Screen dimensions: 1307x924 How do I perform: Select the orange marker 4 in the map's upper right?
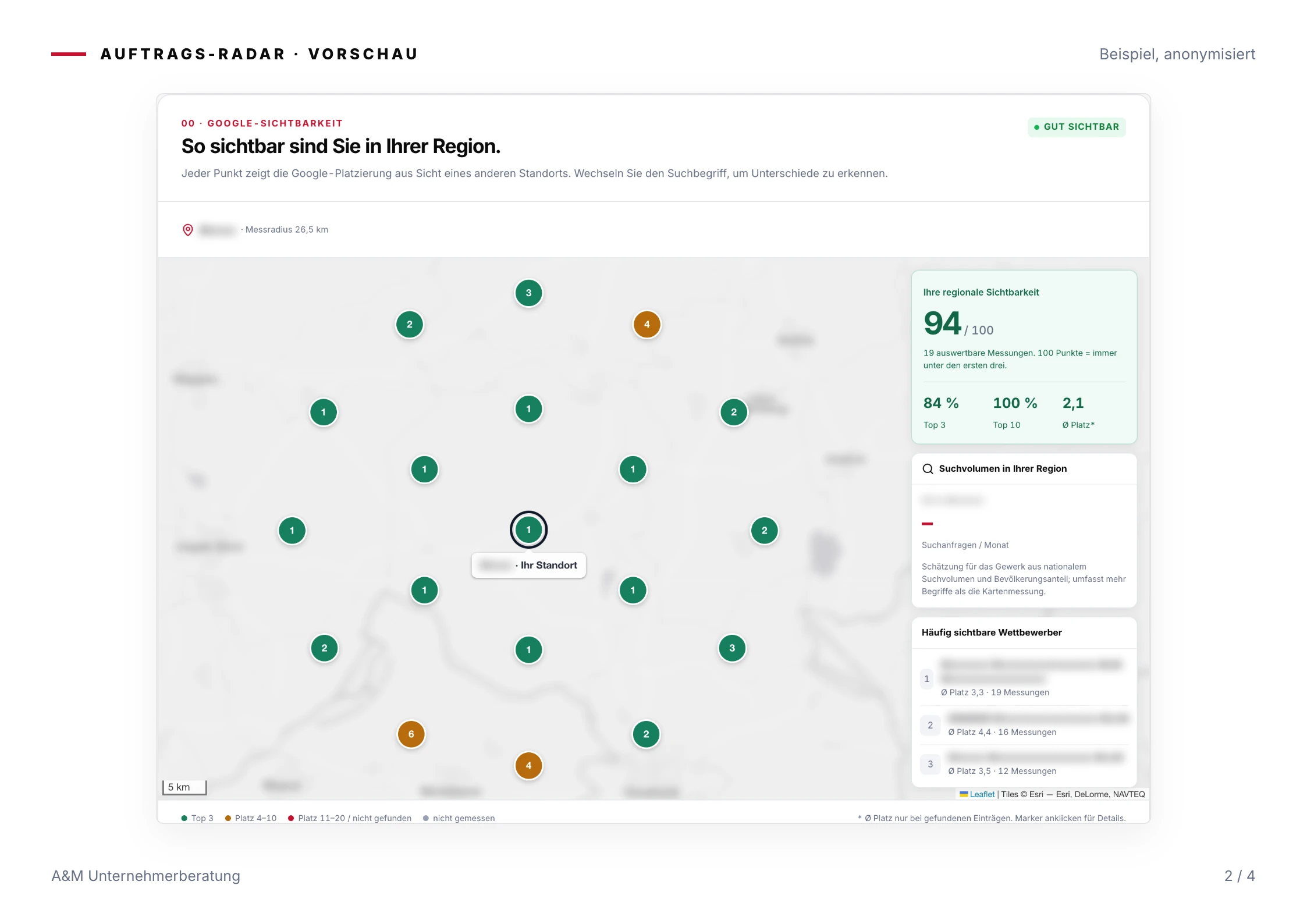click(647, 324)
